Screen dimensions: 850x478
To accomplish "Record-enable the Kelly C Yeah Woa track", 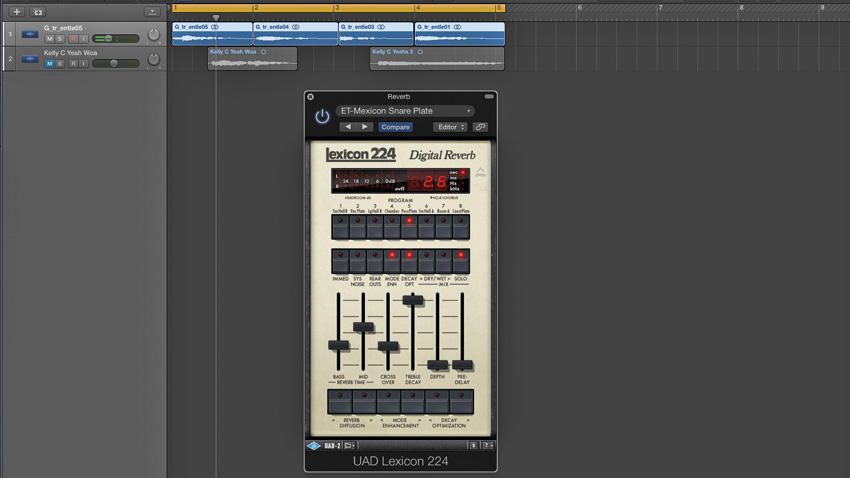I will coord(73,63).
